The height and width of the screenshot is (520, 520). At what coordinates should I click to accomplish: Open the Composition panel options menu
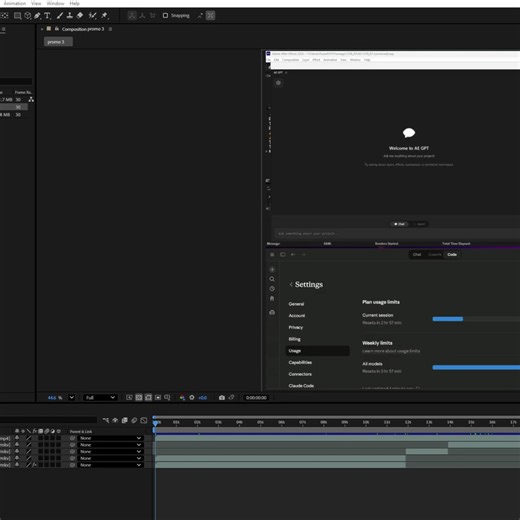(110, 29)
